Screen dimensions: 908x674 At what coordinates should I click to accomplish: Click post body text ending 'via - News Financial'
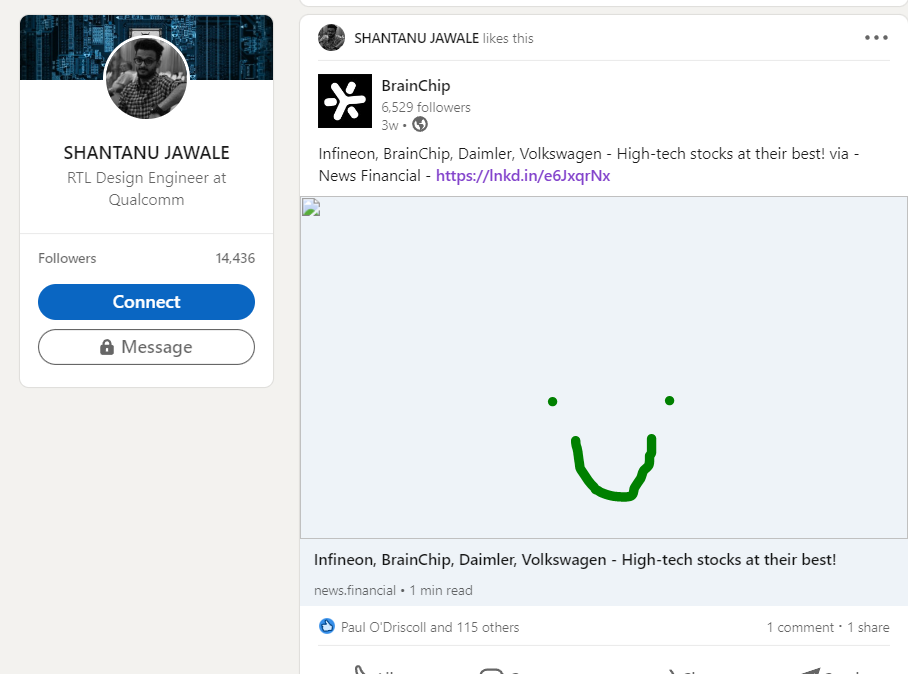(588, 164)
